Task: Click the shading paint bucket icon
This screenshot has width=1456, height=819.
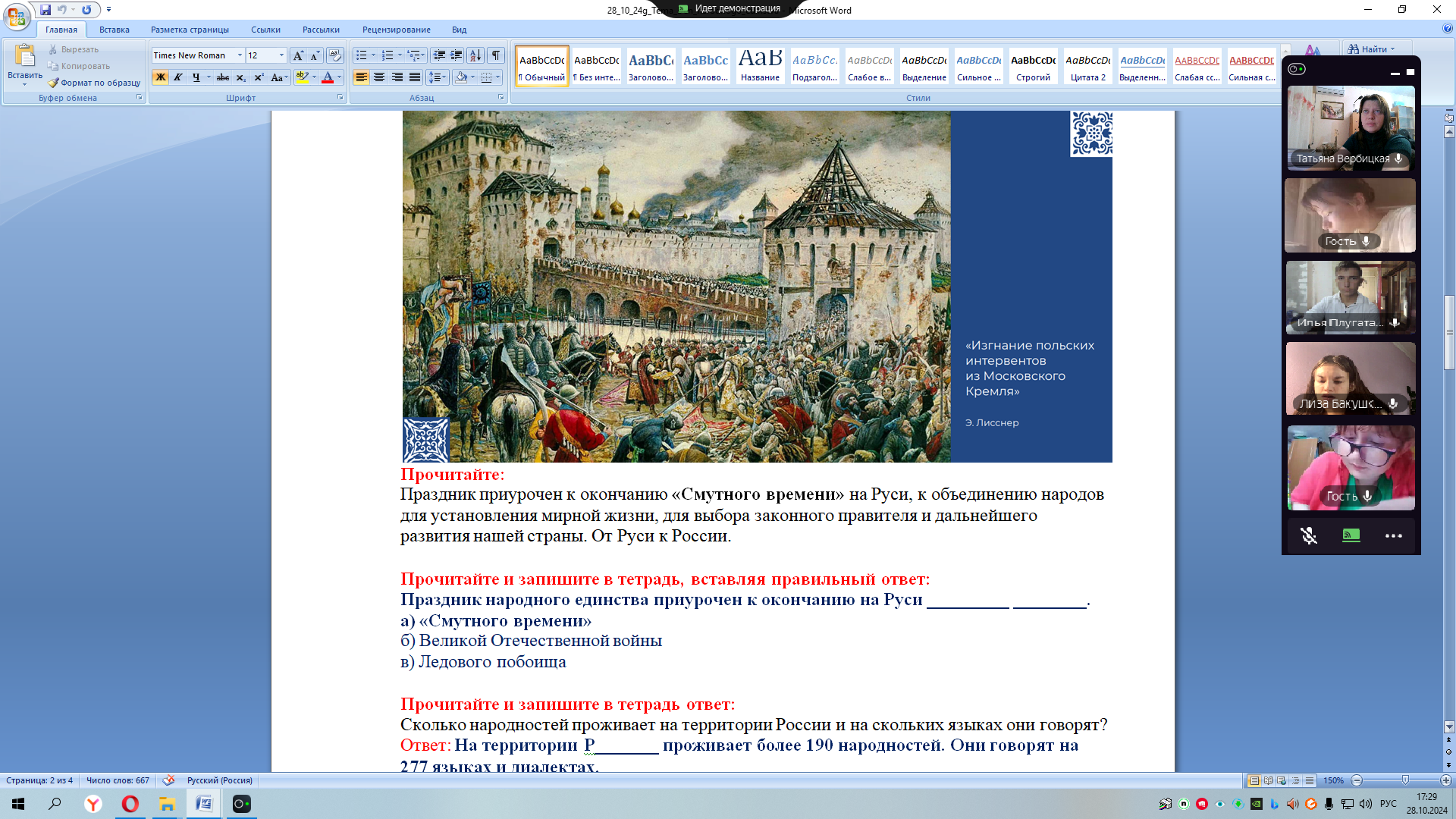Action: coord(460,77)
